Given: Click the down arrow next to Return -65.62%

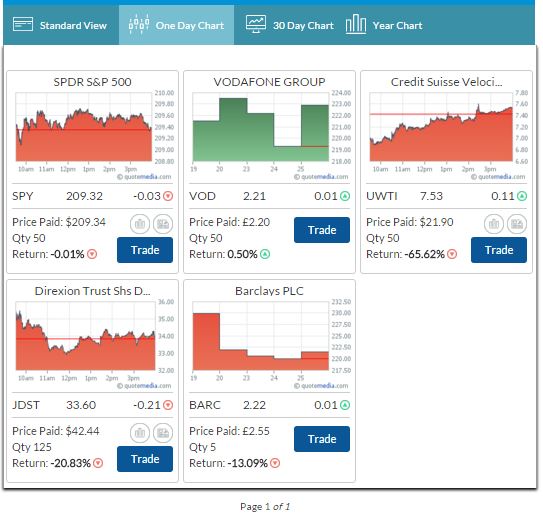Looking at the screenshot, I should 452,254.
